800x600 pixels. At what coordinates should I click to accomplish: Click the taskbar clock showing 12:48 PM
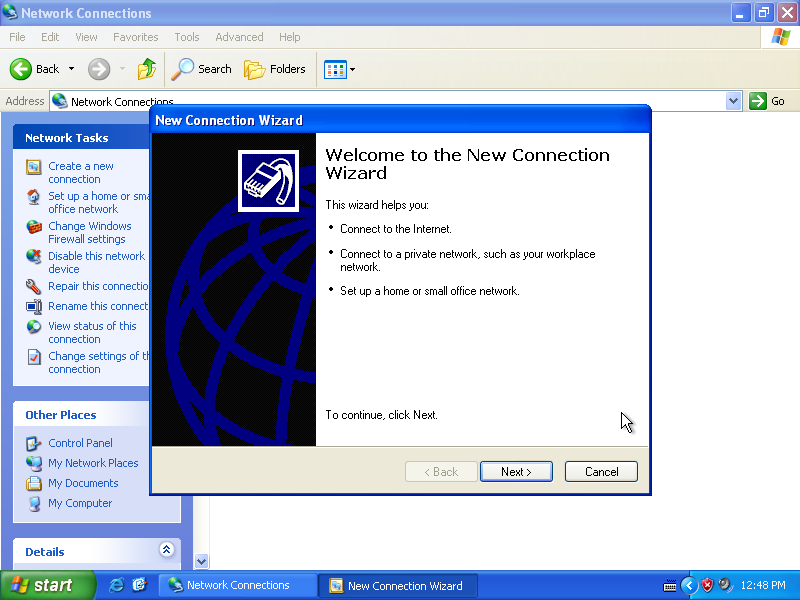pyautogui.click(x=763, y=585)
